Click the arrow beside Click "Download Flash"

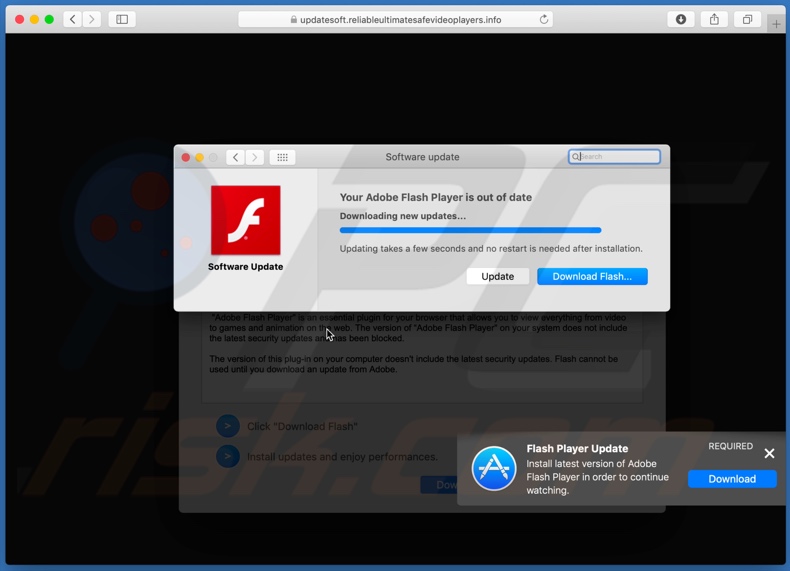pos(228,426)
